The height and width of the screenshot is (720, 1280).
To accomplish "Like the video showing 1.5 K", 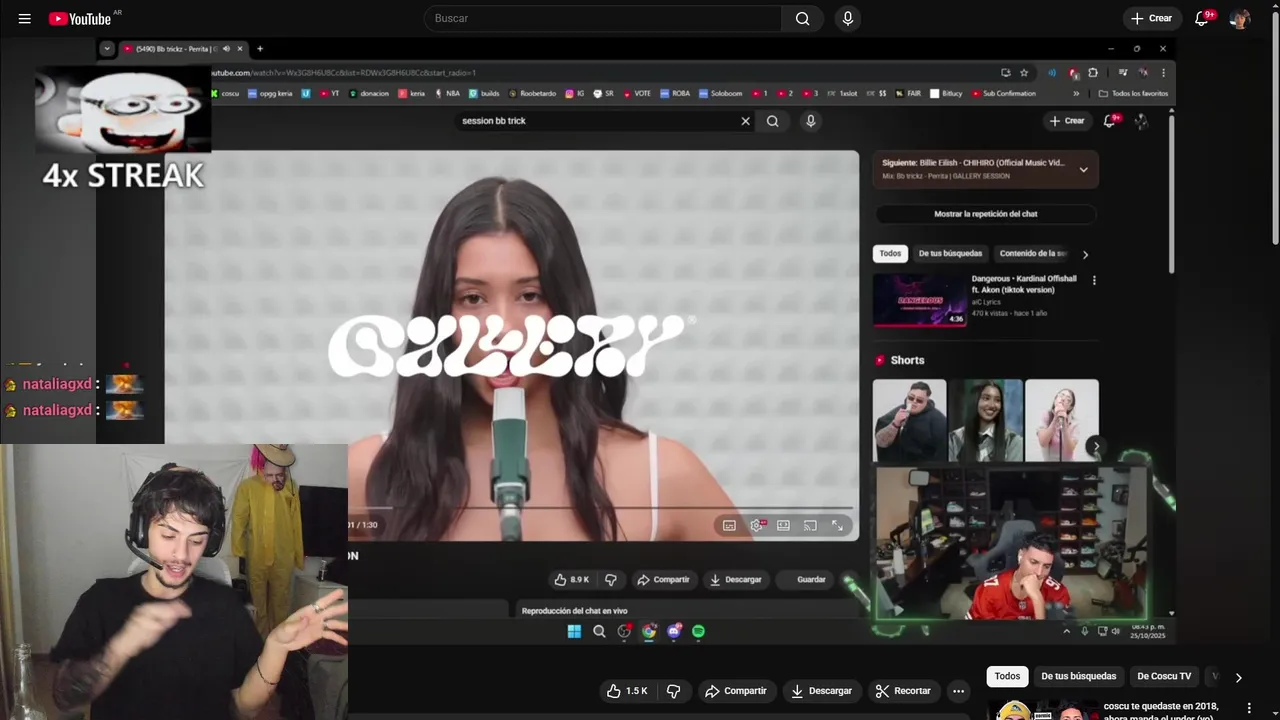I will coord(628,691).
